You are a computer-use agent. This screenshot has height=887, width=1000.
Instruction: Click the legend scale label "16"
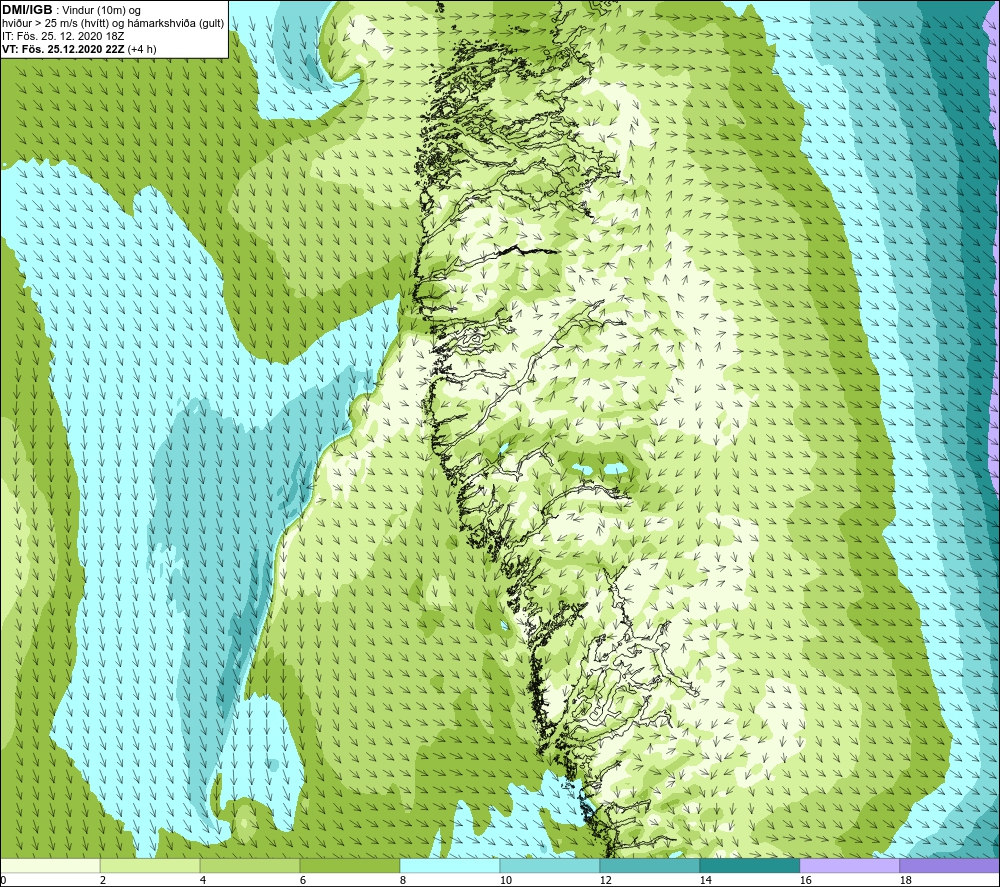click(805, 881)
